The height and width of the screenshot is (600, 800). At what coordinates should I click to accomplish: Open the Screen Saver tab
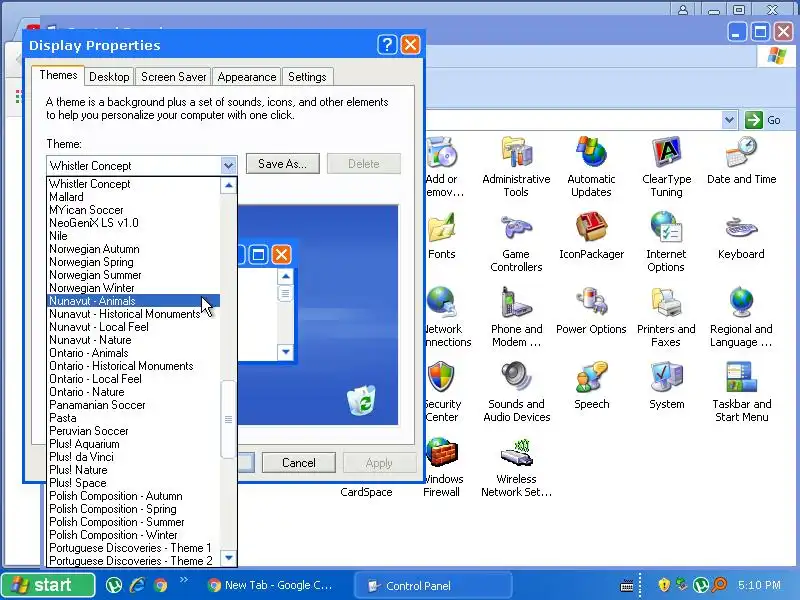click(x=173, y=77)
